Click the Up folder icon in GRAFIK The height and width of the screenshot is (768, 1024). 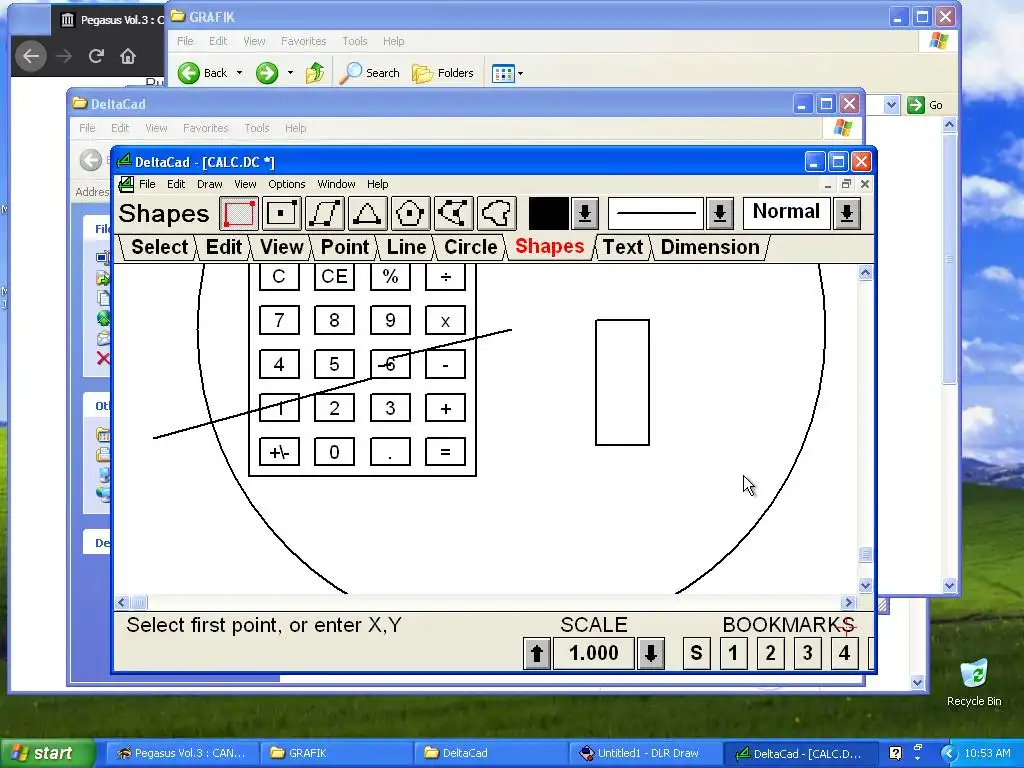click(x=315, y=73)
